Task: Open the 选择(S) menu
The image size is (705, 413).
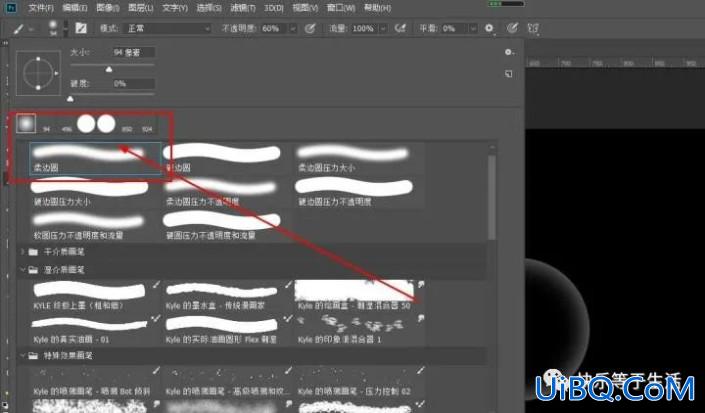Action: pos(209,8)
